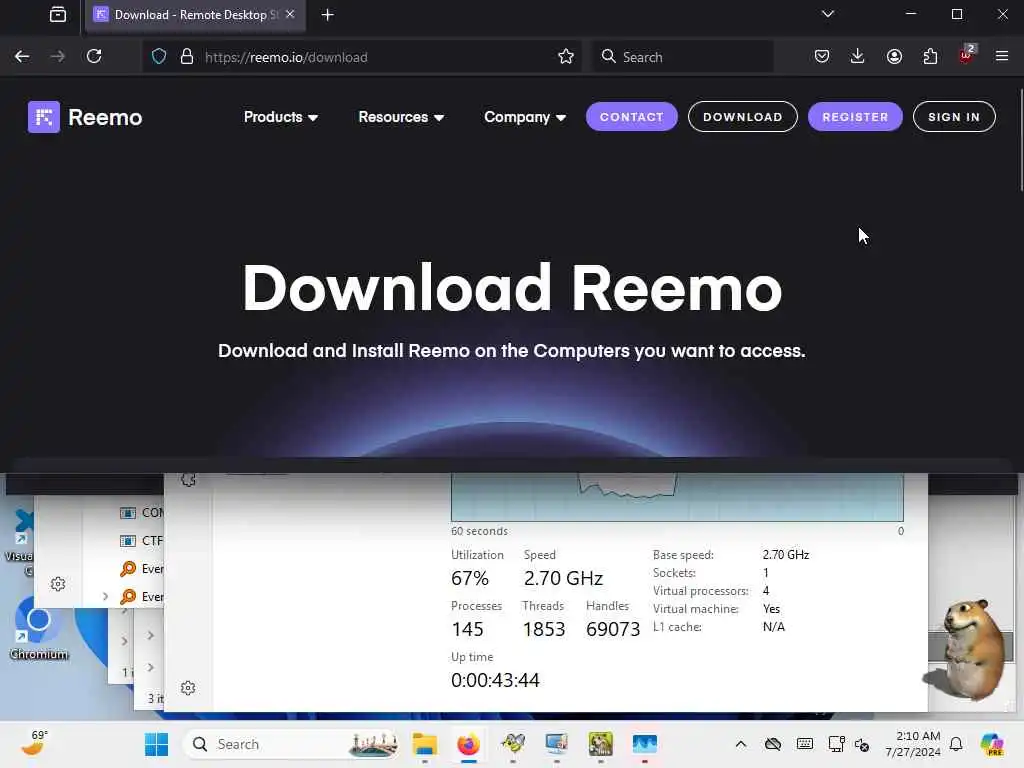The image size is (1024, 768).
Task: List all tabs with the chevron icon
Action: pos(827,14)
